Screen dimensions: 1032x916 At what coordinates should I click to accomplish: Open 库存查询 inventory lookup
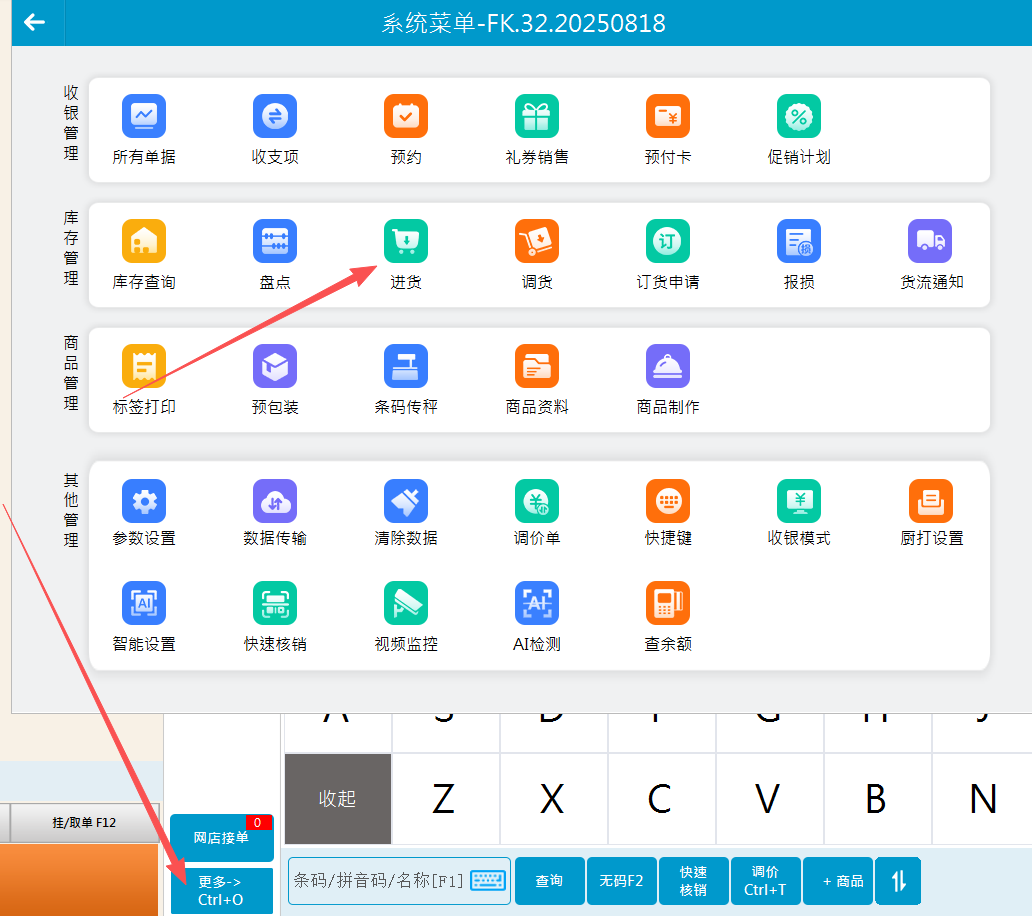(144, 242)
